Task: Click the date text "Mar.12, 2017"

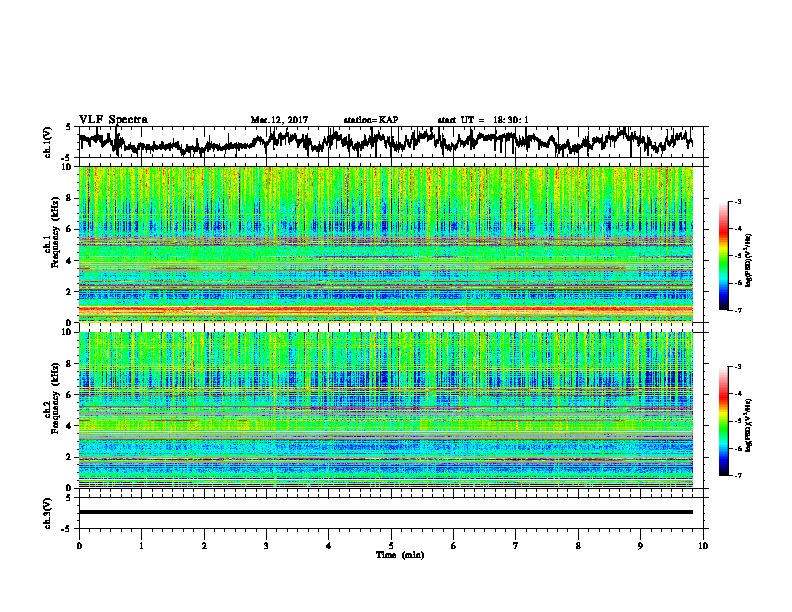Action: 279,120
